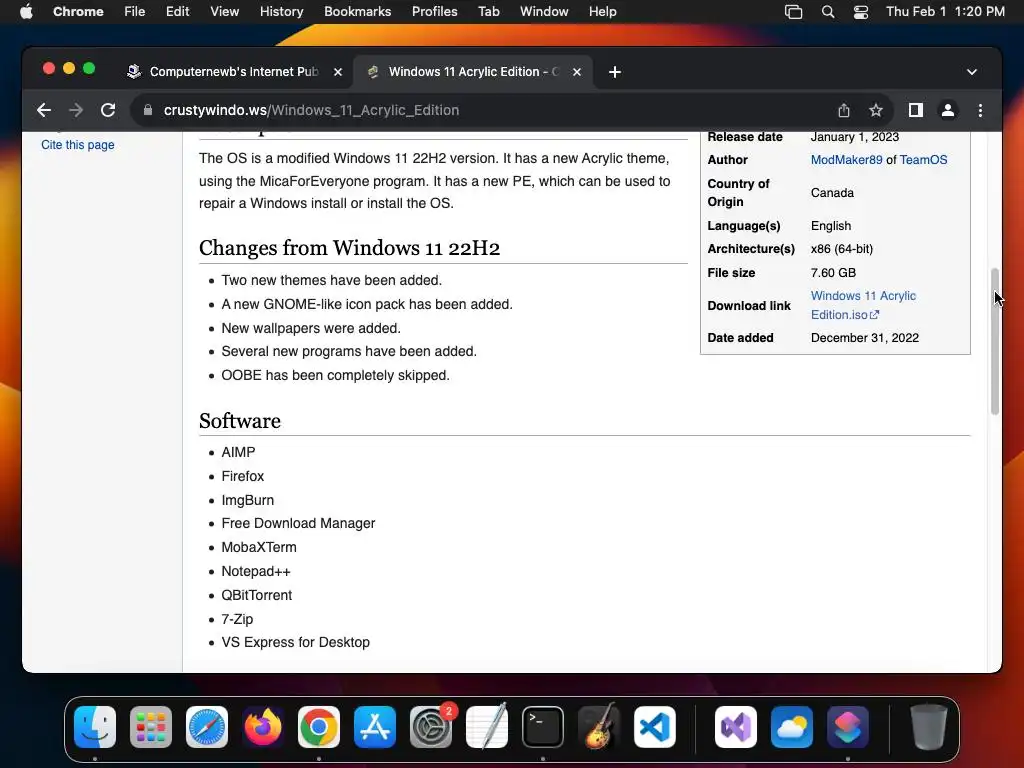Click the date and time in menu bar
The height and width of the screenshot is (768, 1024).
[945, 12]
